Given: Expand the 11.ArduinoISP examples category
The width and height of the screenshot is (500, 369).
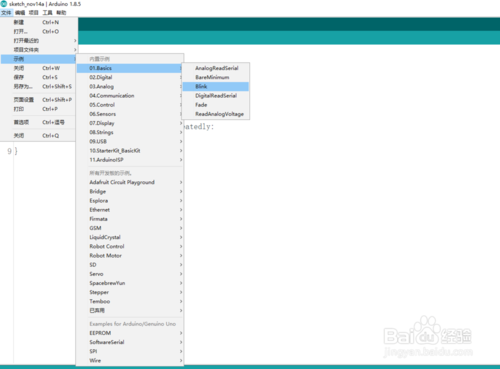Looking at the screenshot, I should (x=130, y=160).
